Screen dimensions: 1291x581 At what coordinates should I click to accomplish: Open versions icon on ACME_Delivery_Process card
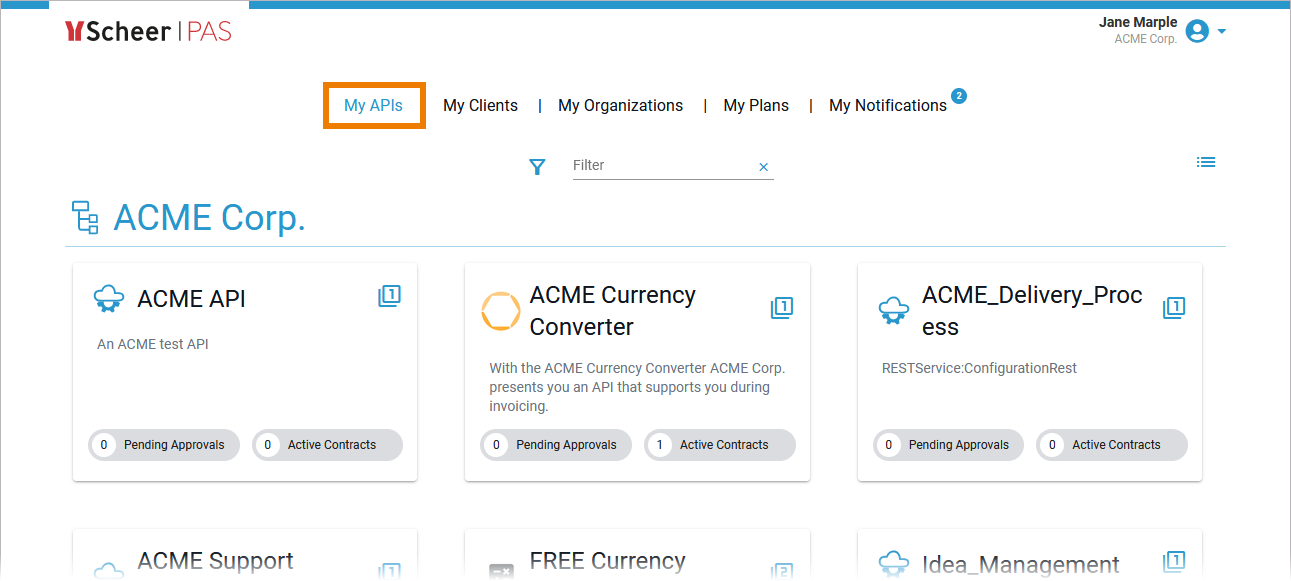coord(1174,308)
